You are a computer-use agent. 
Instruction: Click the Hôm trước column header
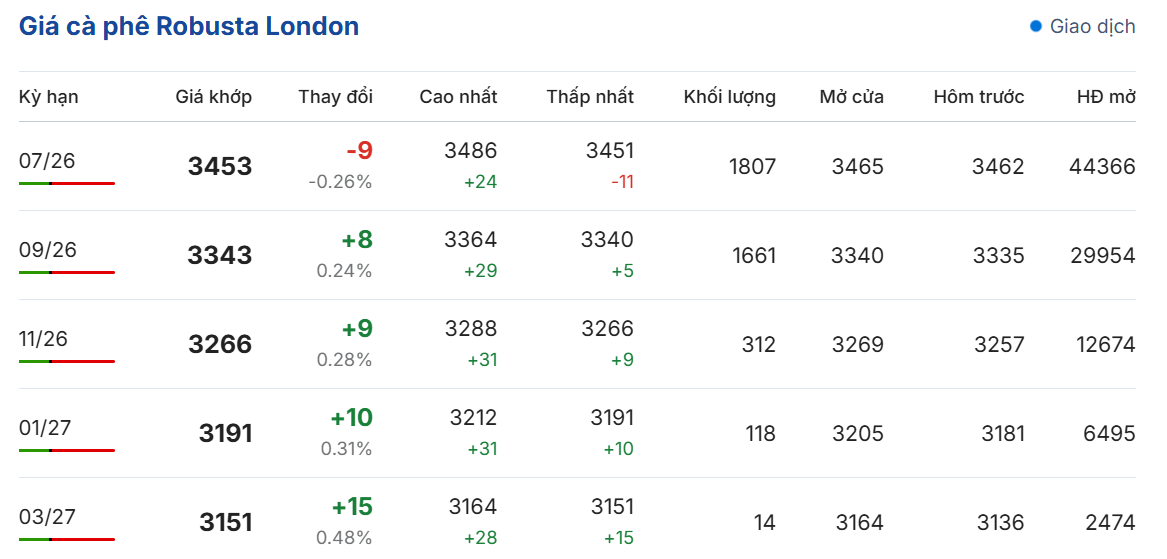[979, 97]
